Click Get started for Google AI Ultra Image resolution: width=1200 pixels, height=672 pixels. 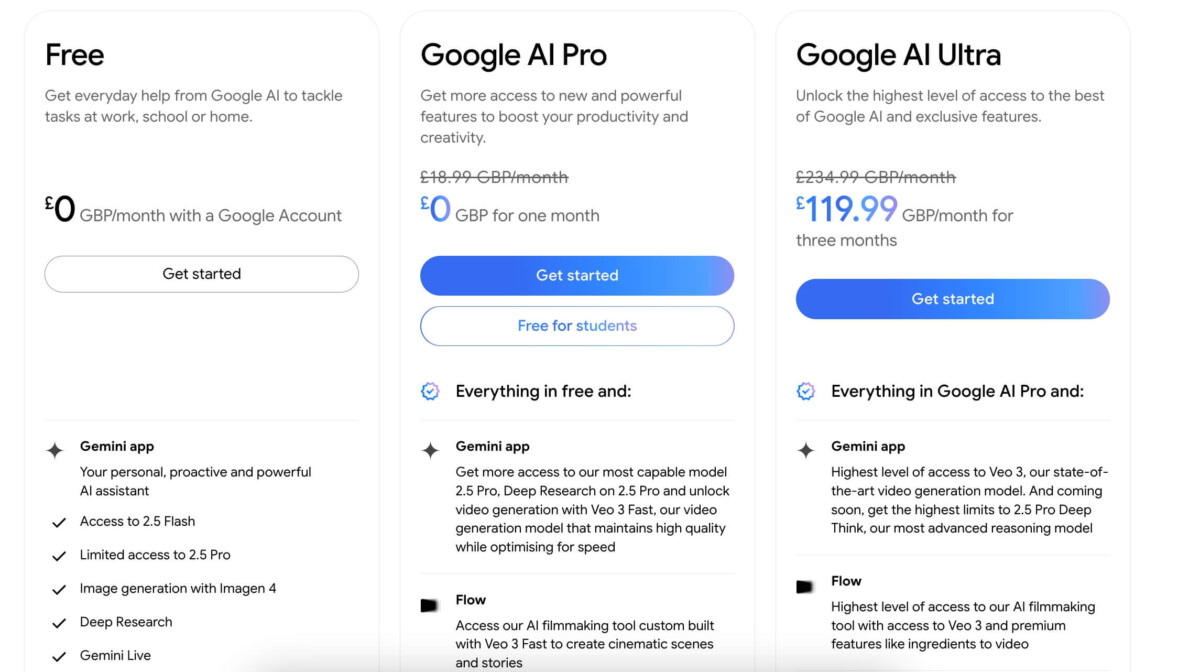953,299
